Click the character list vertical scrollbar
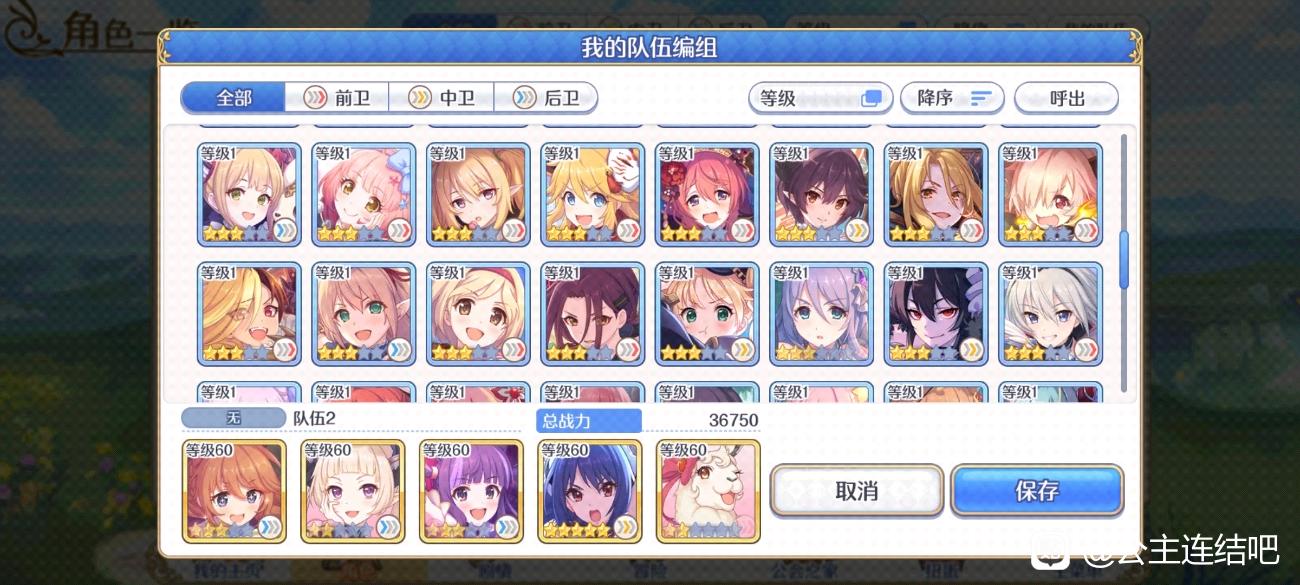This screenshot has width=1300, height=585. (x=1124, y=261)
